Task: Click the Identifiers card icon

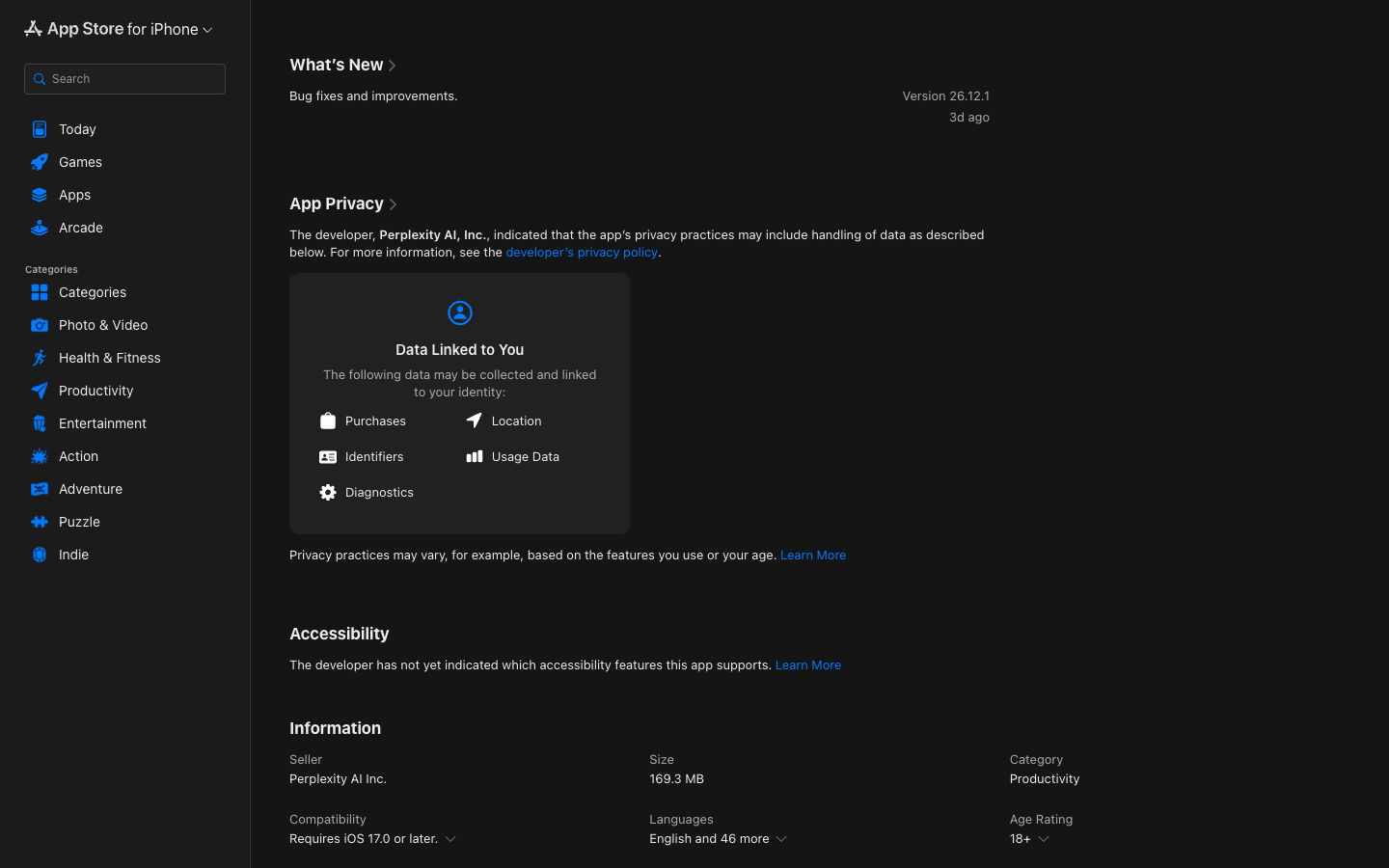Action: (x=328, y=457)
